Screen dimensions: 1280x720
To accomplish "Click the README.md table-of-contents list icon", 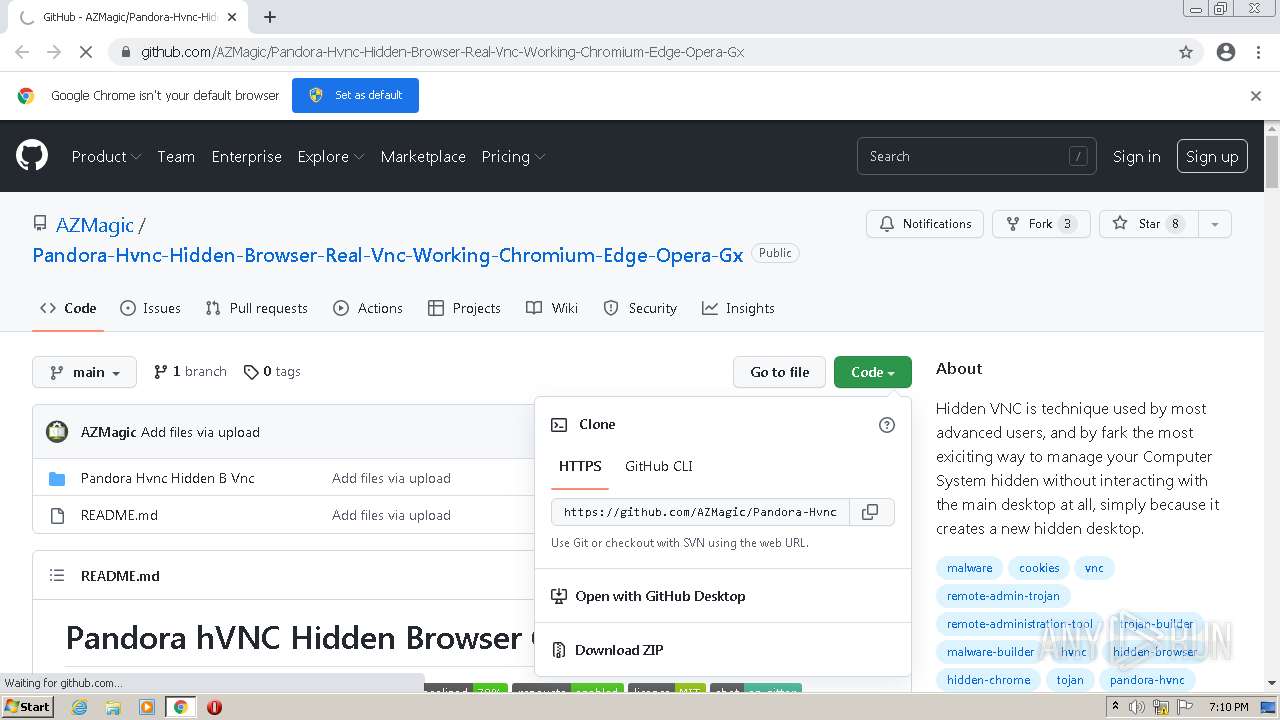I will tap(57, 576).
